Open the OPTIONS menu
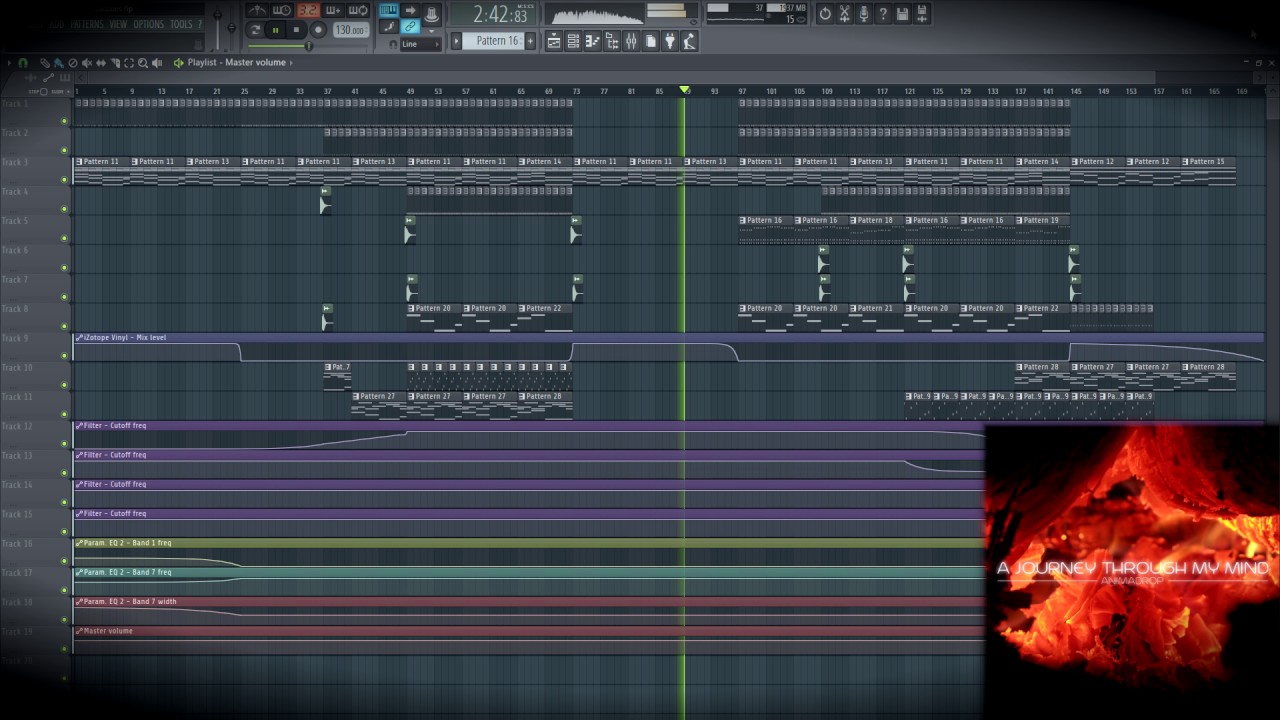The image size is (1280, 720). tap(148, 24)
